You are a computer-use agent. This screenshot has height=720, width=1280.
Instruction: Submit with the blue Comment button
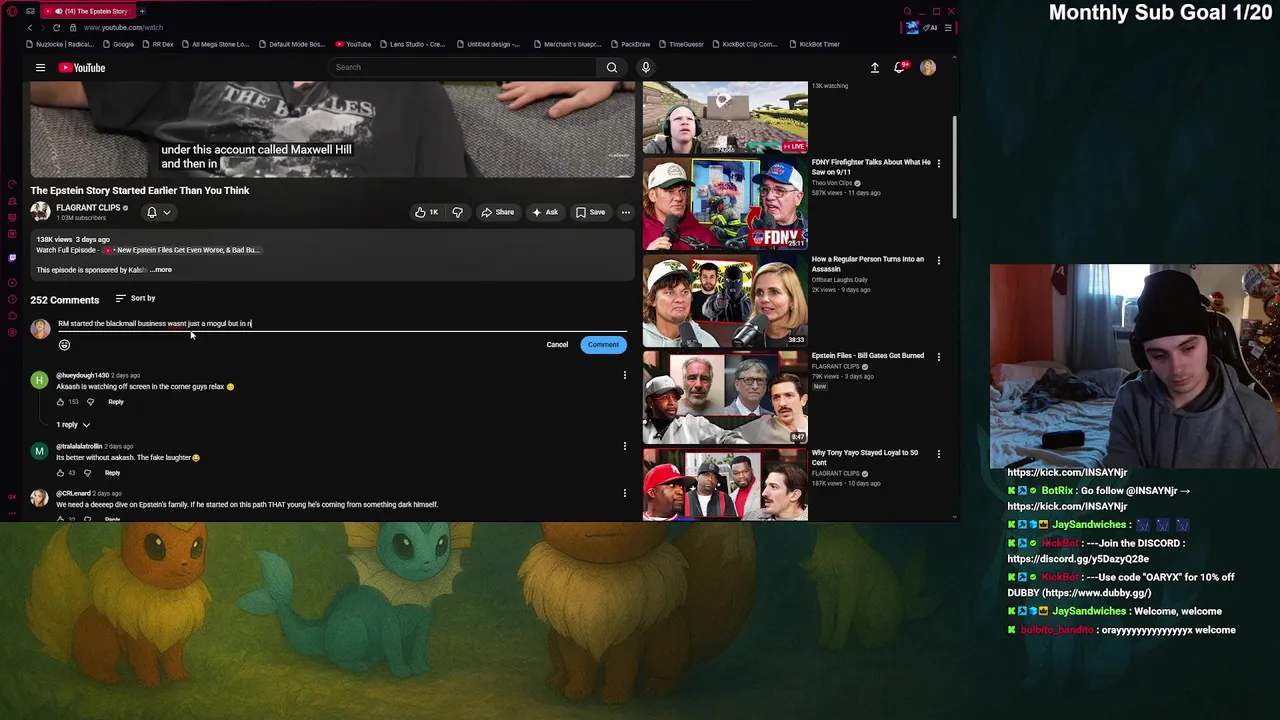(x=603, y=345)
